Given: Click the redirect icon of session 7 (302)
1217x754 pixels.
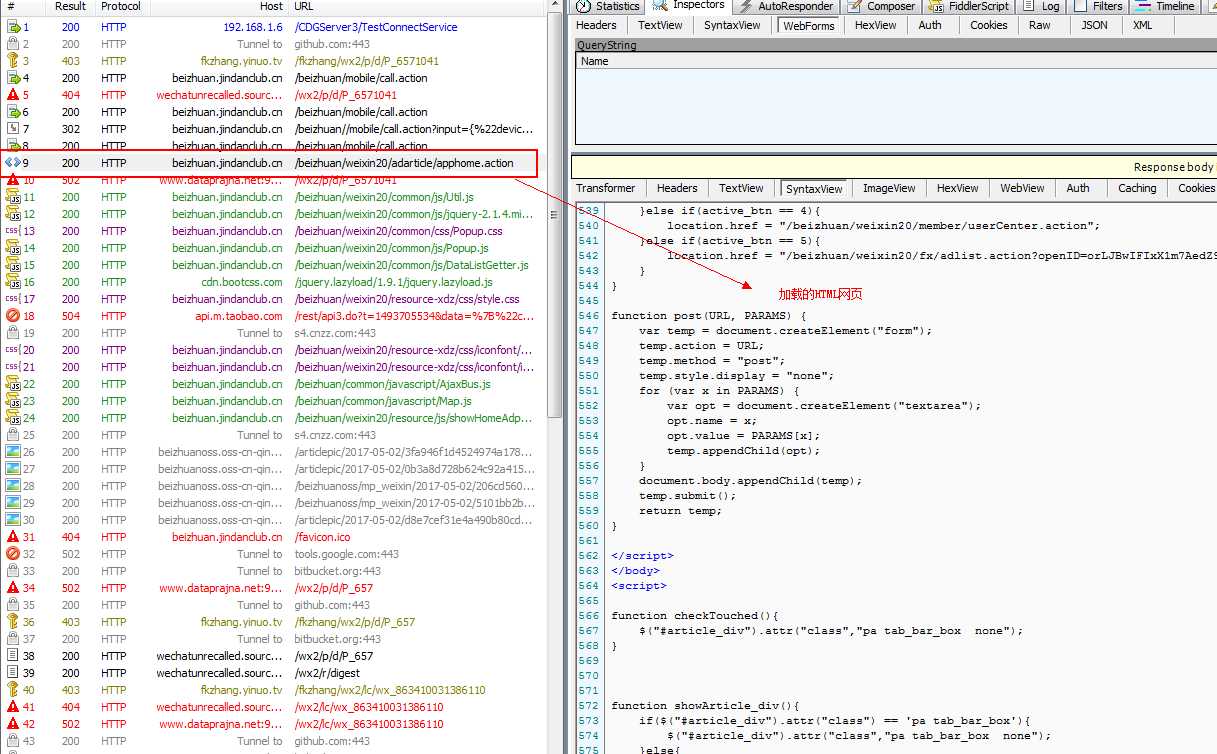Looking at the screenshot, I should [13, 129].
